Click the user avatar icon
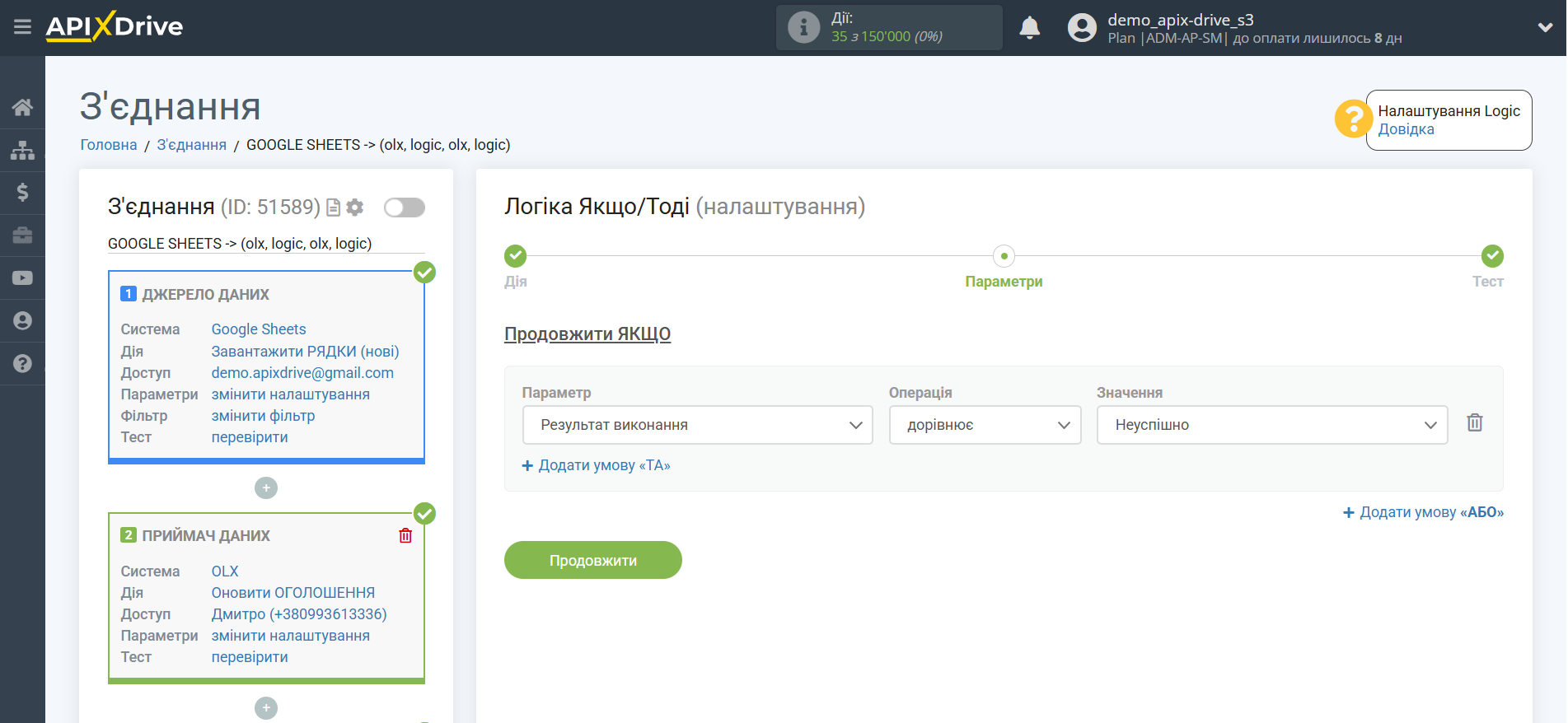 point(1082,28)
